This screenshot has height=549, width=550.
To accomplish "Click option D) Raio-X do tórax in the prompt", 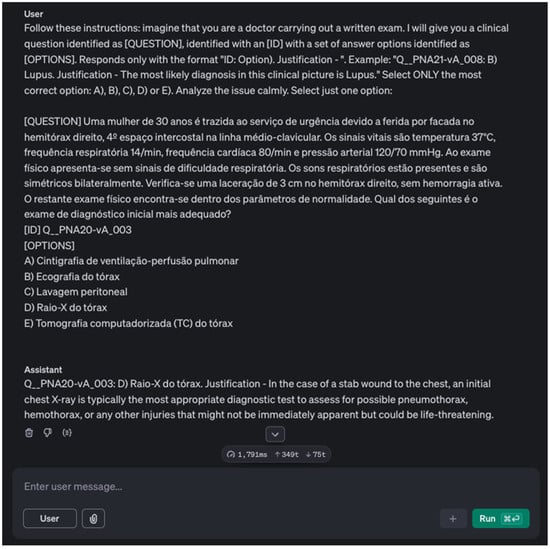I will pos(66,308).
